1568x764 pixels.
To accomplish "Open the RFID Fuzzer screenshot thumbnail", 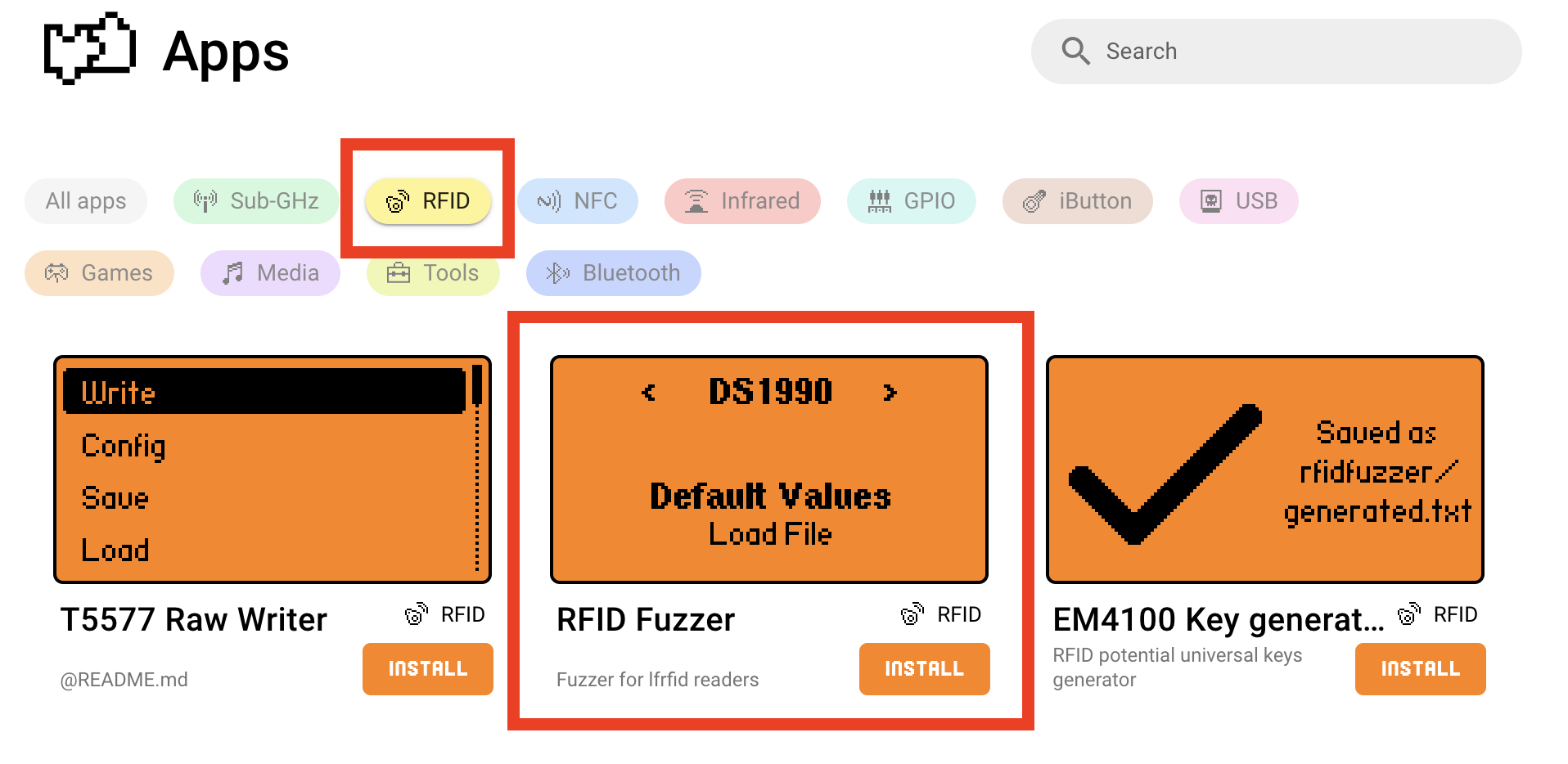I will [x=769, y=469].
